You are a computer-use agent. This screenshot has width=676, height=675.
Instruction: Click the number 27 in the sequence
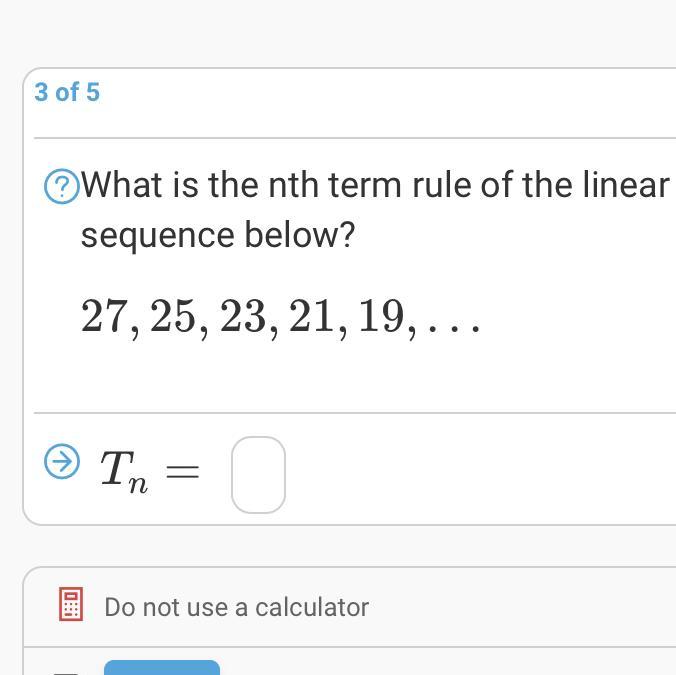(103, 317)
